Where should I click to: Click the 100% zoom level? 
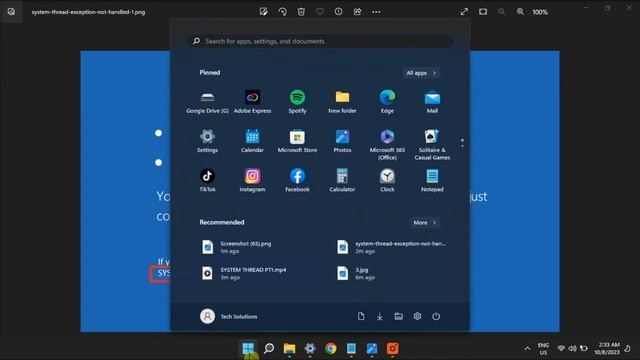(x=540, y=12)
